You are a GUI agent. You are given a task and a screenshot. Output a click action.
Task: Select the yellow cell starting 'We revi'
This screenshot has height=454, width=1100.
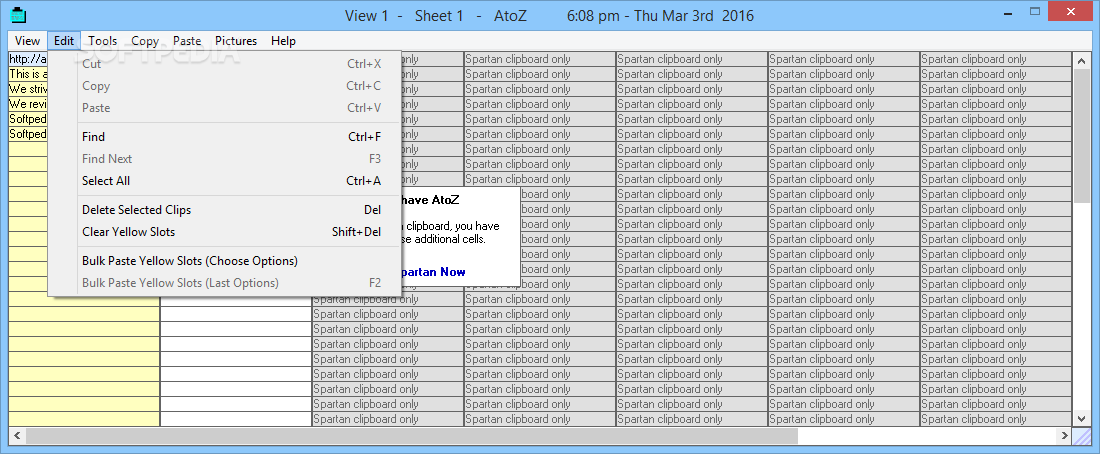tap(28, 104)
